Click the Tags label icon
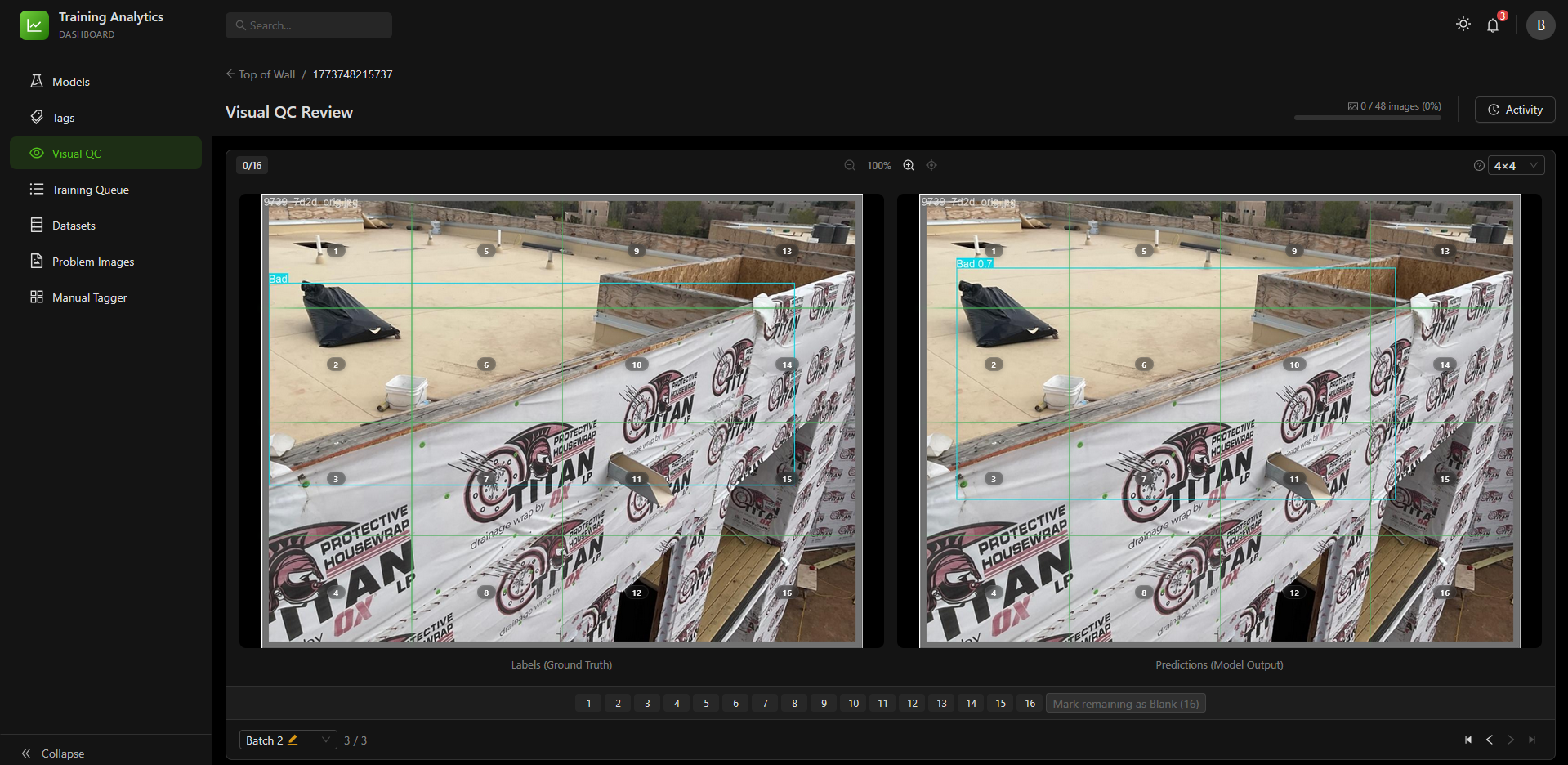This screenshot has width=1568, height=765. tap(37, 117)
